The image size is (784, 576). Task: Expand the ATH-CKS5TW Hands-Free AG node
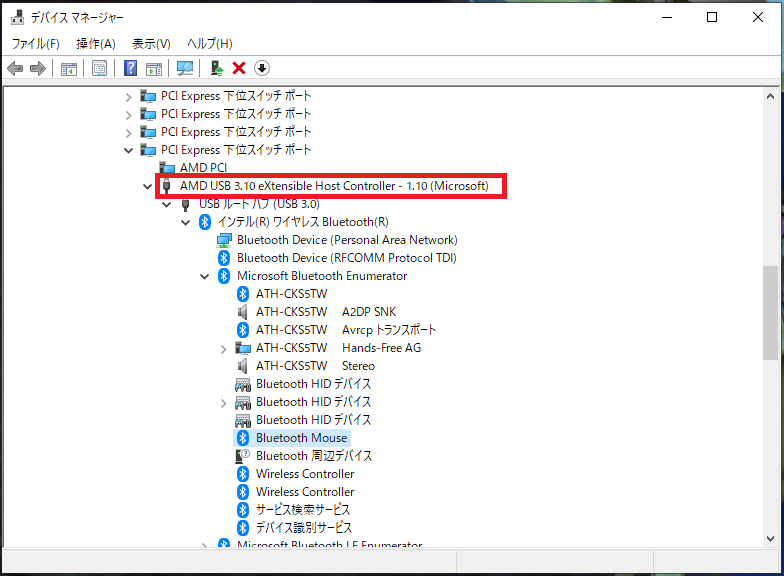[x=224, y=349]
